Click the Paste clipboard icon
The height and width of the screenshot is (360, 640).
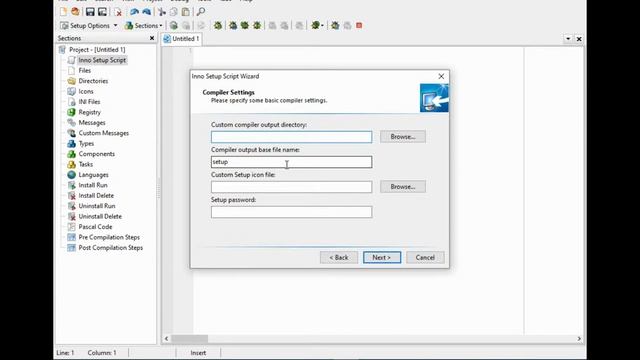coord(186,12)
